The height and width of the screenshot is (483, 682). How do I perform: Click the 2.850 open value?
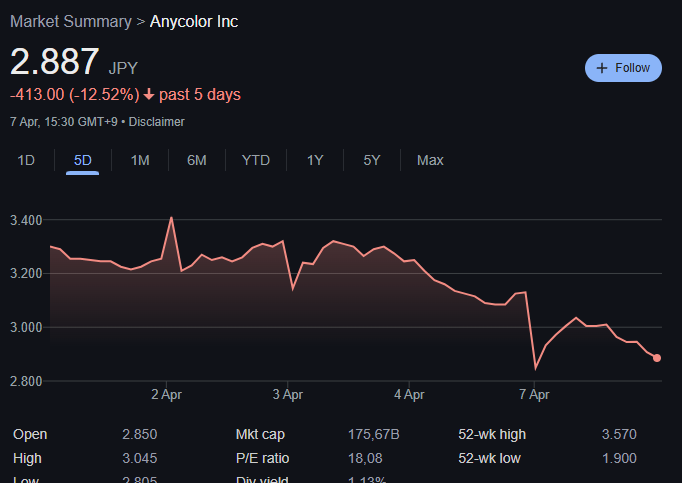click(x=140, y=434)
